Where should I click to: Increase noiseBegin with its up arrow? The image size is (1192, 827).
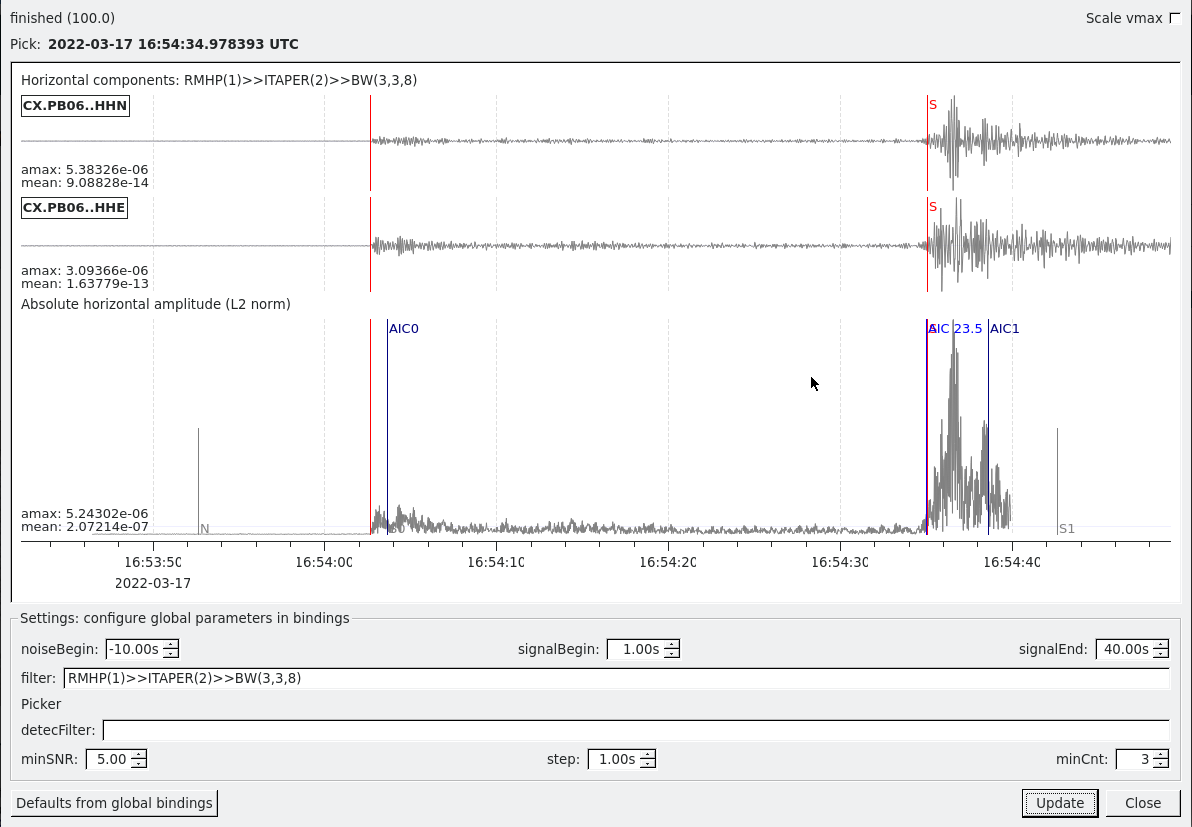(x=171, y=644)
